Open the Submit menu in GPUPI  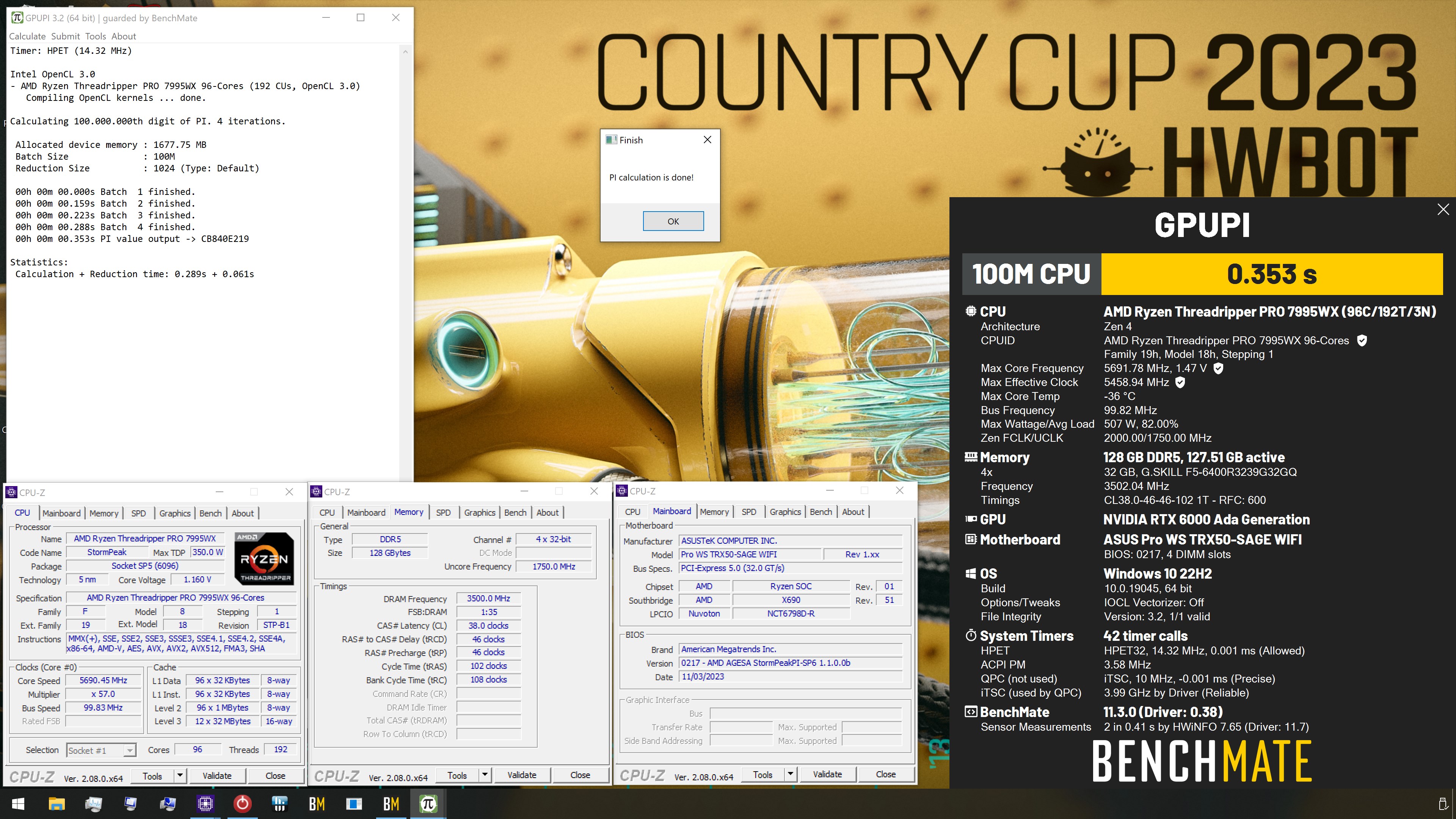point(66,36)
